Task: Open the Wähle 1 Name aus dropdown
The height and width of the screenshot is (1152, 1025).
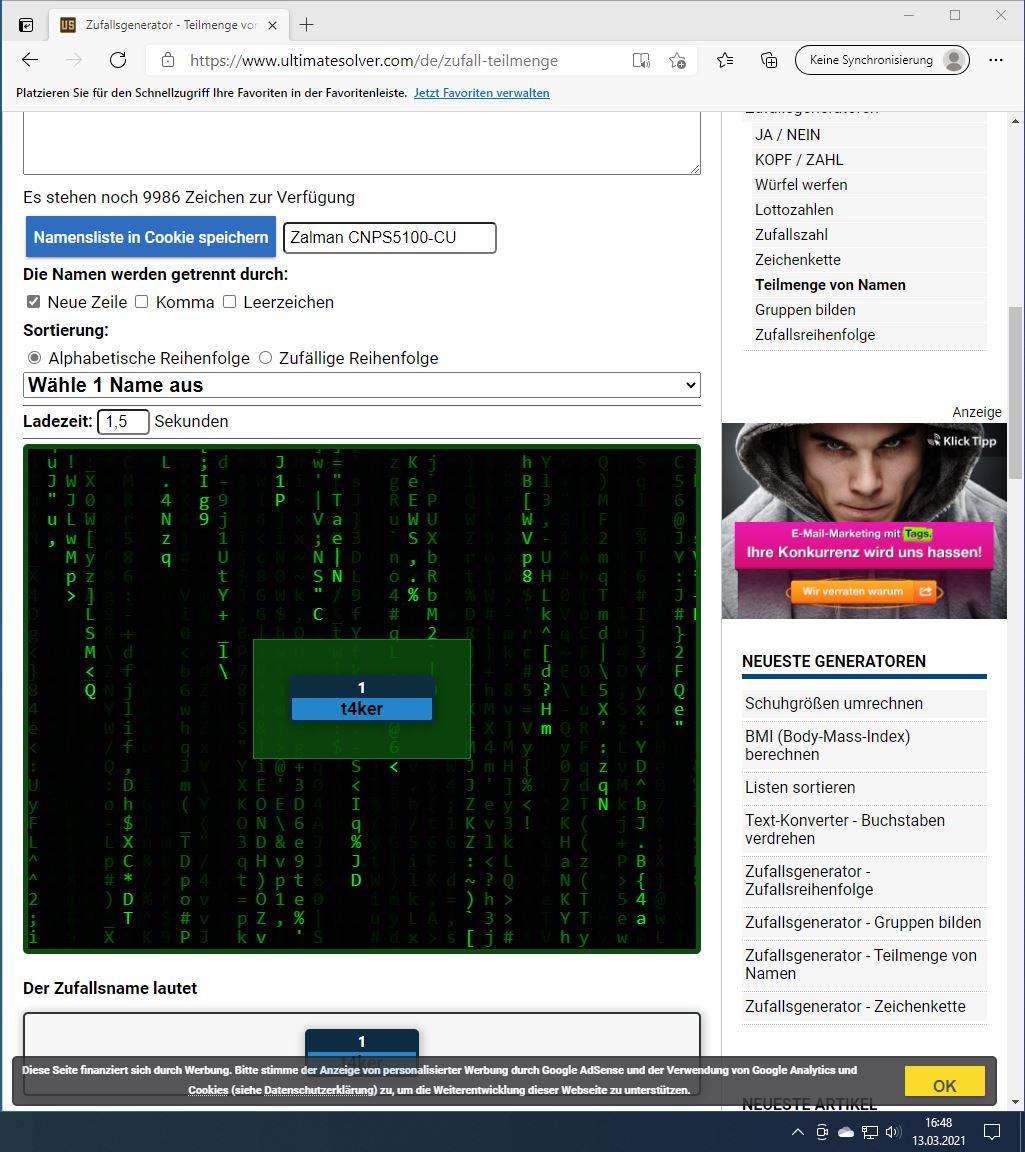Action: pos(362,385)
